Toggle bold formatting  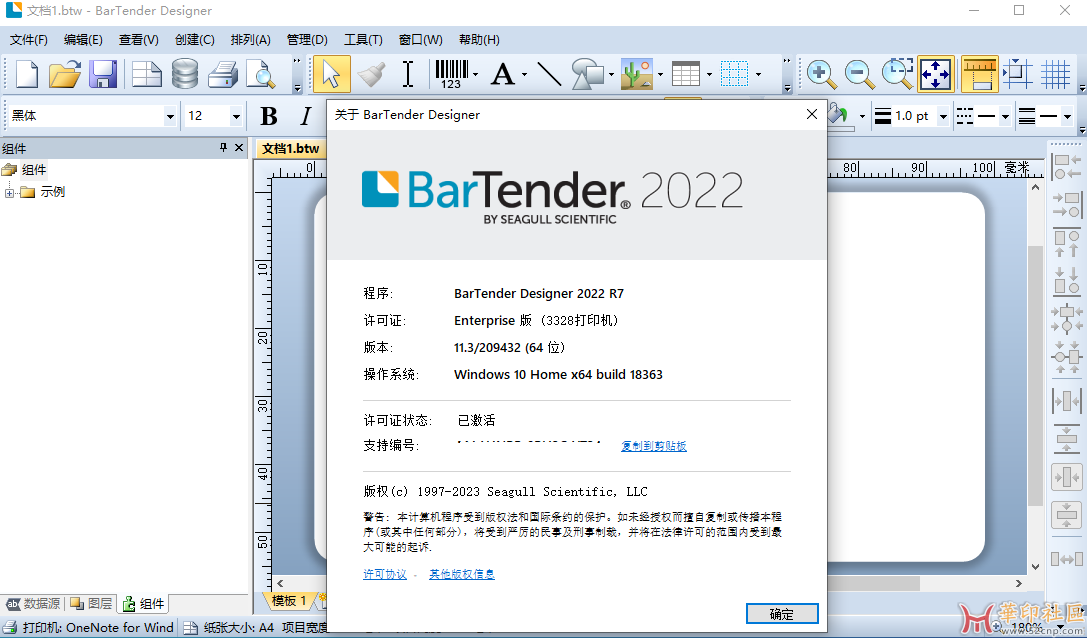point(269,116)
